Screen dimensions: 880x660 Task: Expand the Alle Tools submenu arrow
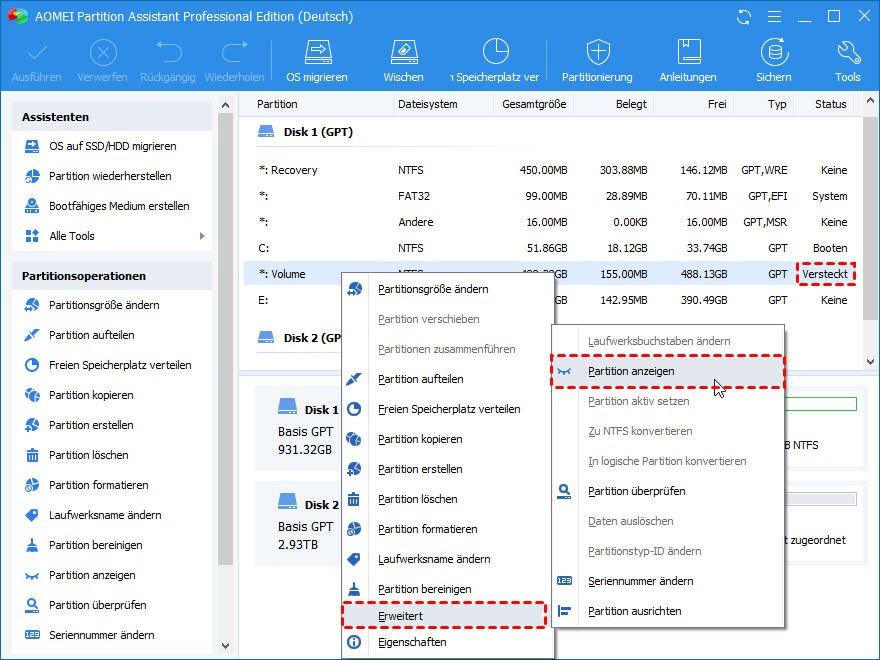202,236
